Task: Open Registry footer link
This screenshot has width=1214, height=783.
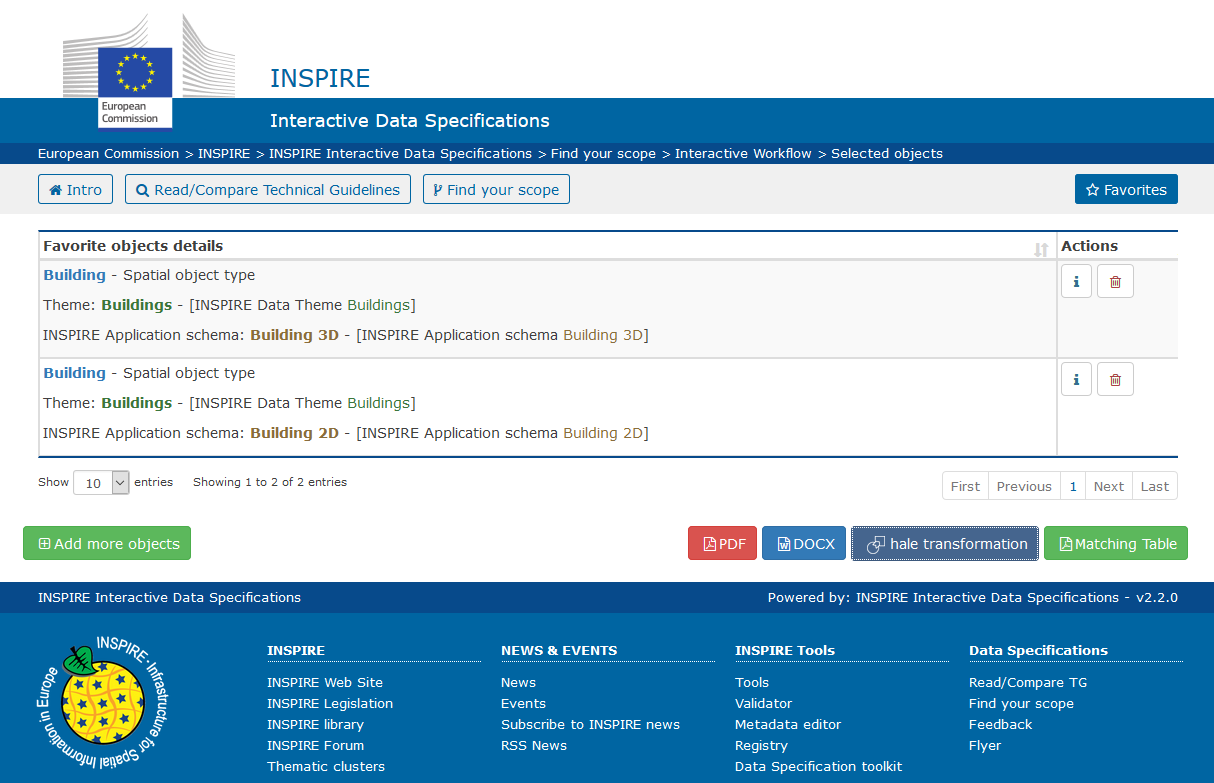Action: tap(761, 745)
